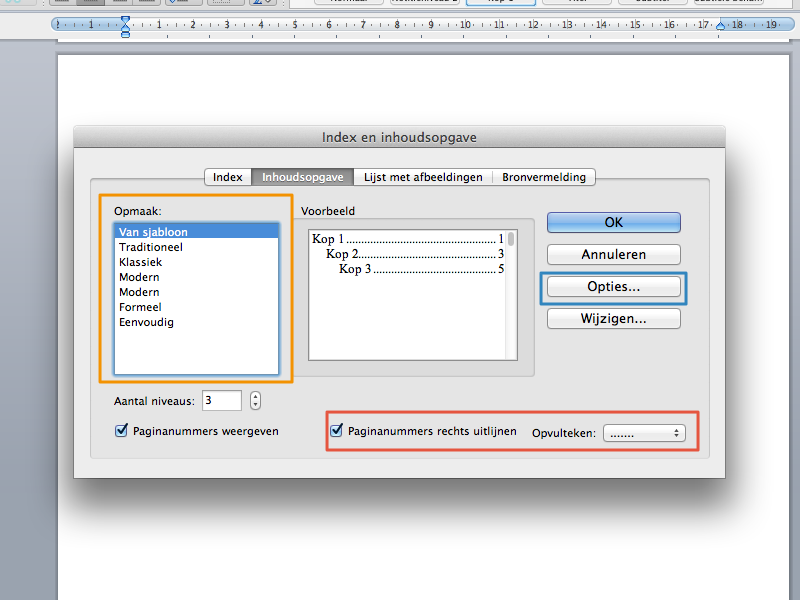800x600 pixels.
Task: Click Kop 3 line in preview
Action: [421, 269]
